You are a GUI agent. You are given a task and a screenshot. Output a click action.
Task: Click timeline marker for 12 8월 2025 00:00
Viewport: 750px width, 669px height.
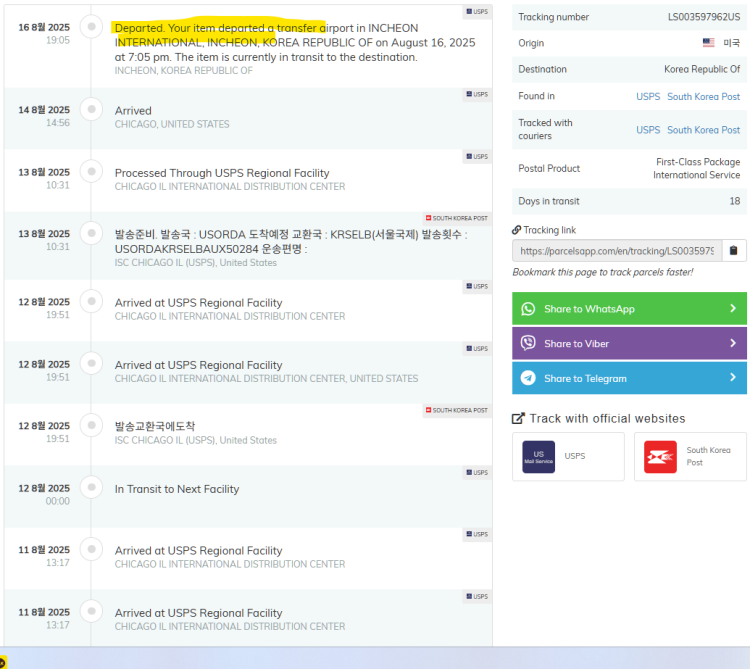pos(91,487)
